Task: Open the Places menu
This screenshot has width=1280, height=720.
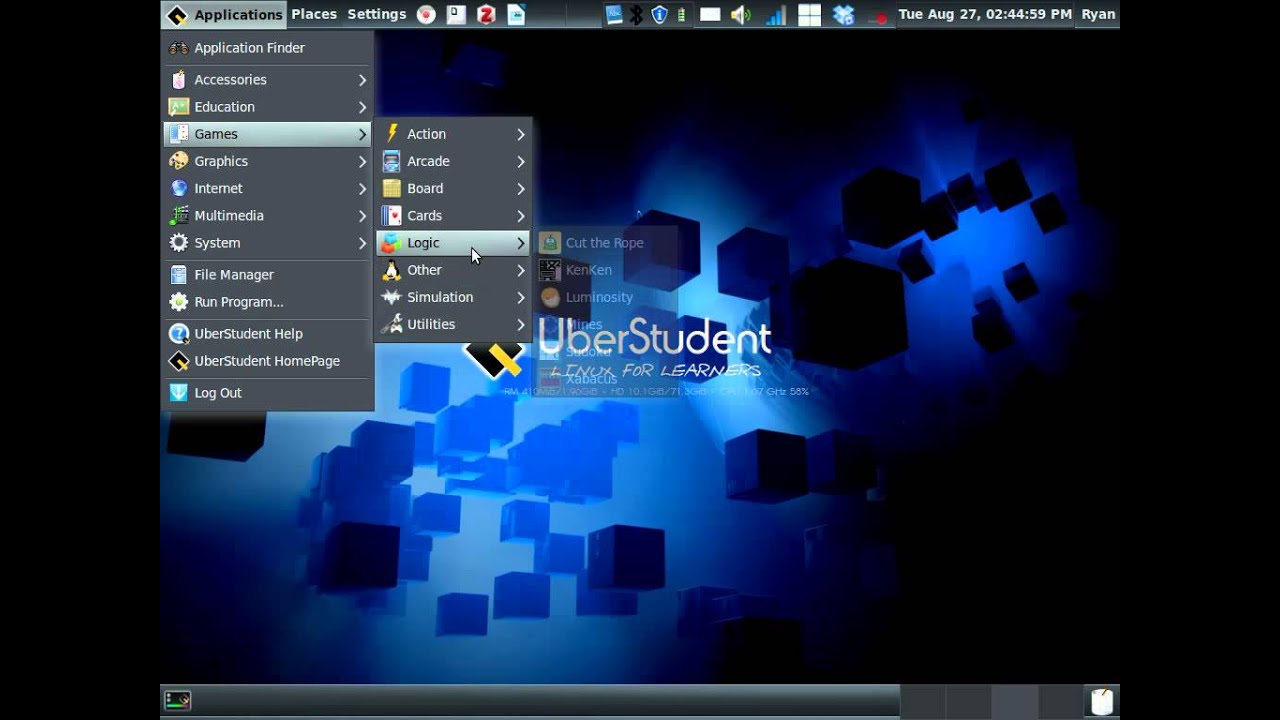Action: coord(314,14)
